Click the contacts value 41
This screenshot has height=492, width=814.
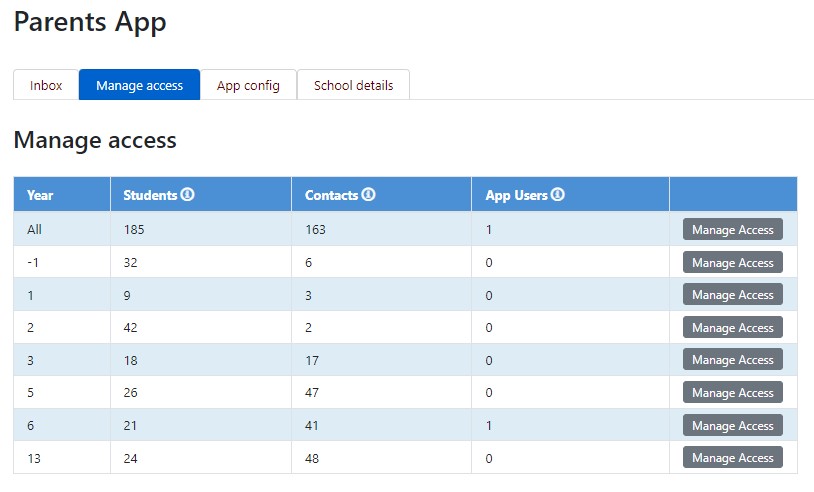[311, 426]
